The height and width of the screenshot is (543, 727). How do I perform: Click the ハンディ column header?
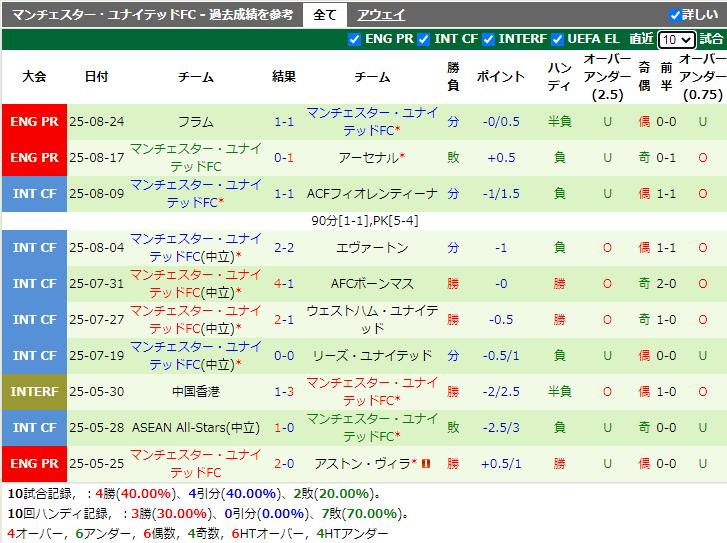pos(560,77)
